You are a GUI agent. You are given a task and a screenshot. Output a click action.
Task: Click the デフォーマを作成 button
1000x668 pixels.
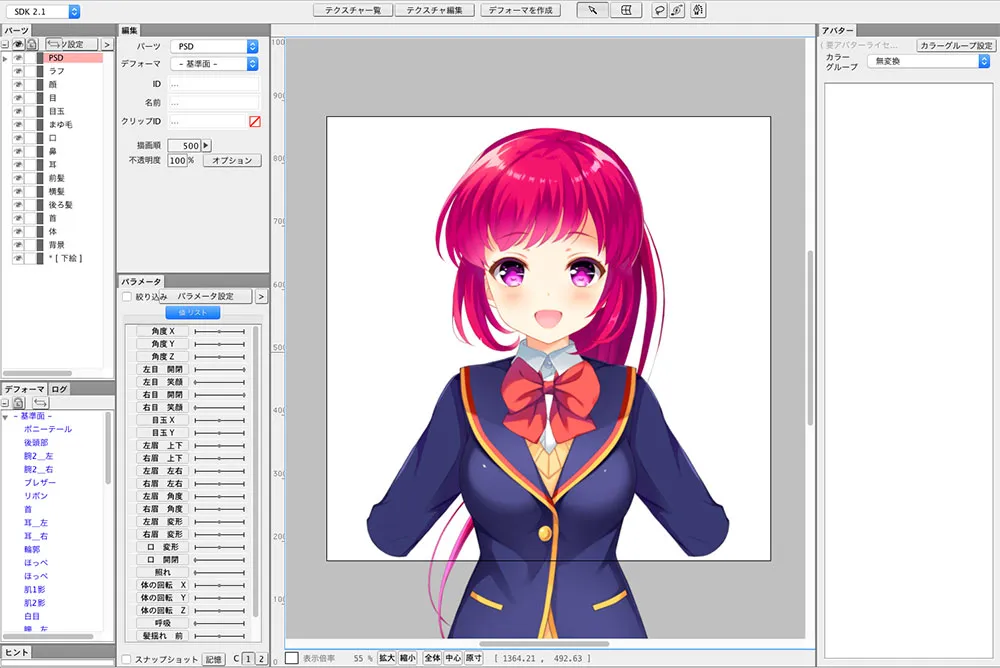pos(519,10)
